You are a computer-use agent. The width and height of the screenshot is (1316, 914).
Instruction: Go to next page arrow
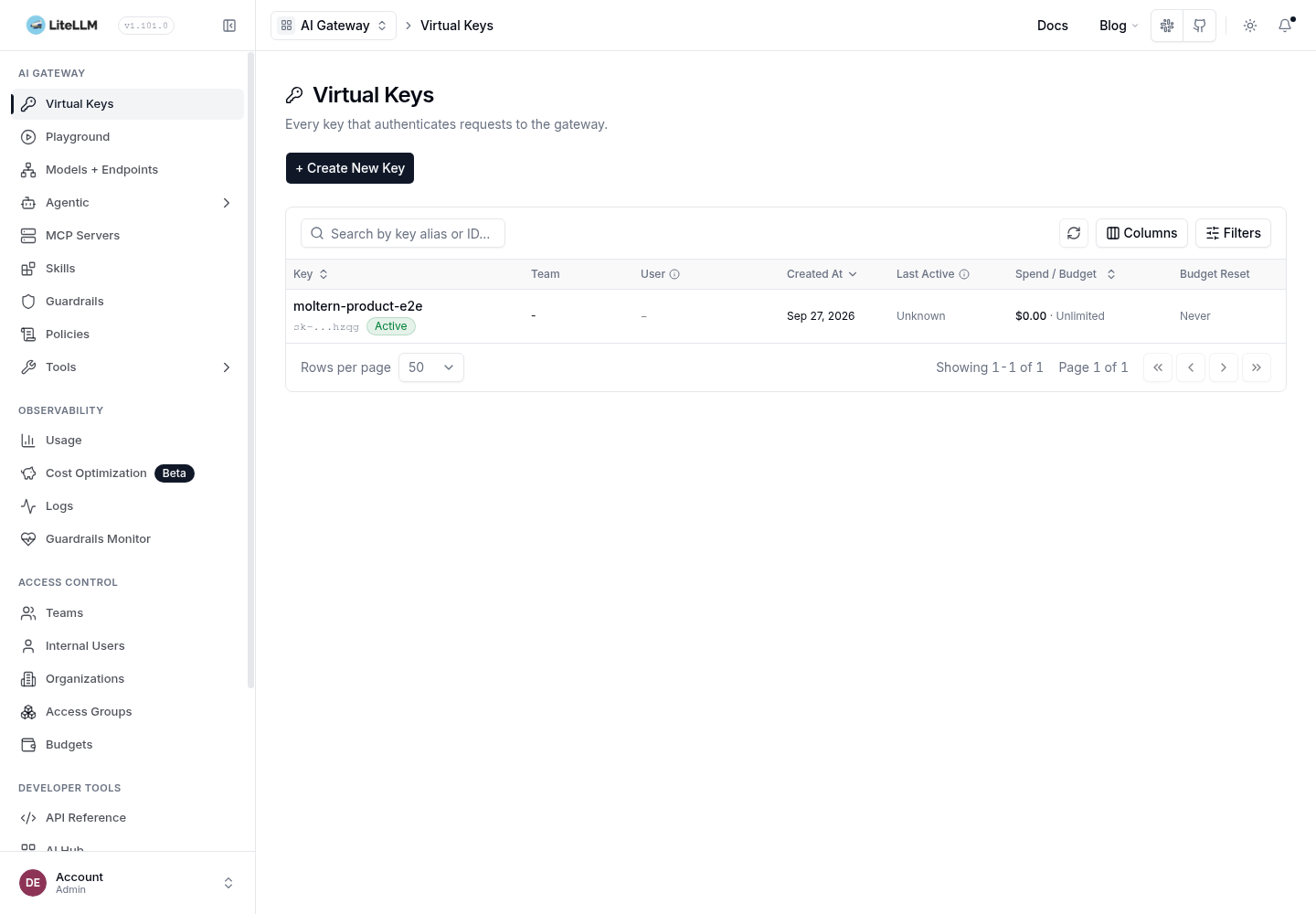click(x=1224, y=367)
